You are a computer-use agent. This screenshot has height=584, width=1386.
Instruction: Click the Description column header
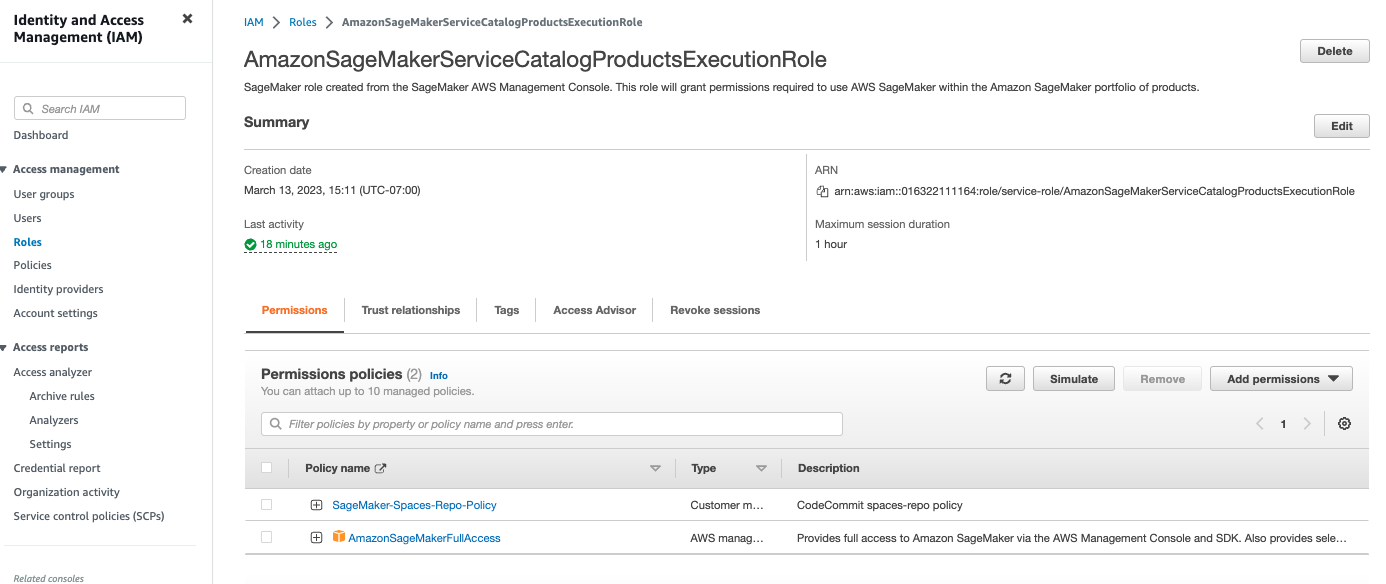[x=828, y=468]
